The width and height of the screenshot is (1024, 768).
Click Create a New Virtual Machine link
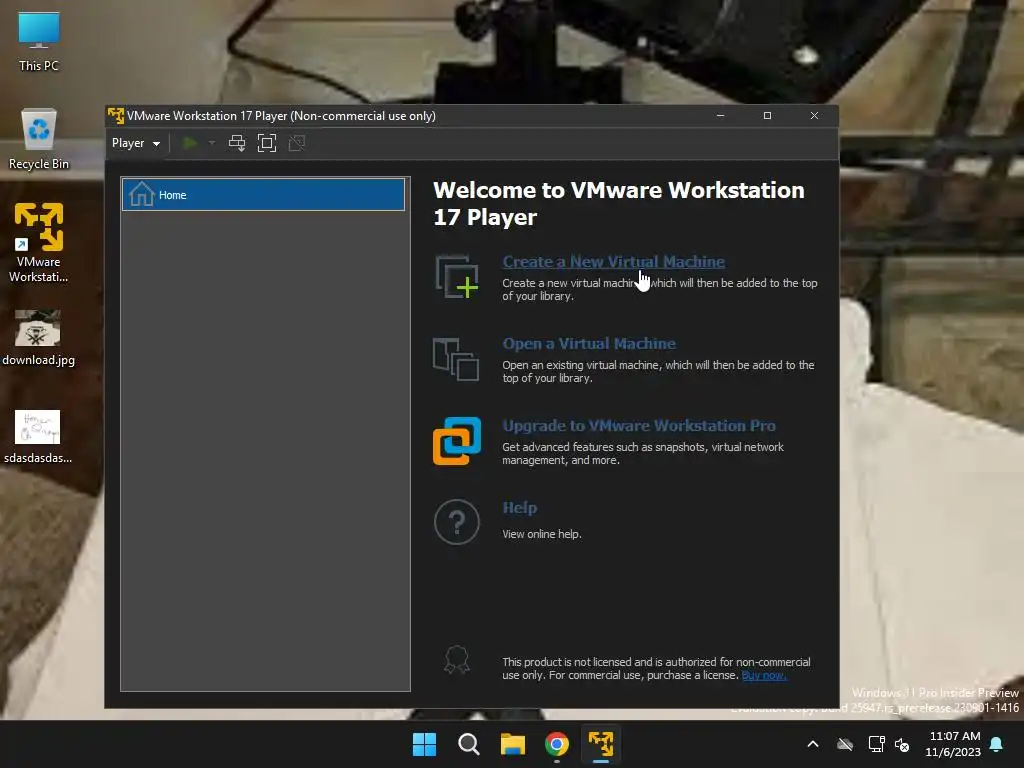coord(613,262)
